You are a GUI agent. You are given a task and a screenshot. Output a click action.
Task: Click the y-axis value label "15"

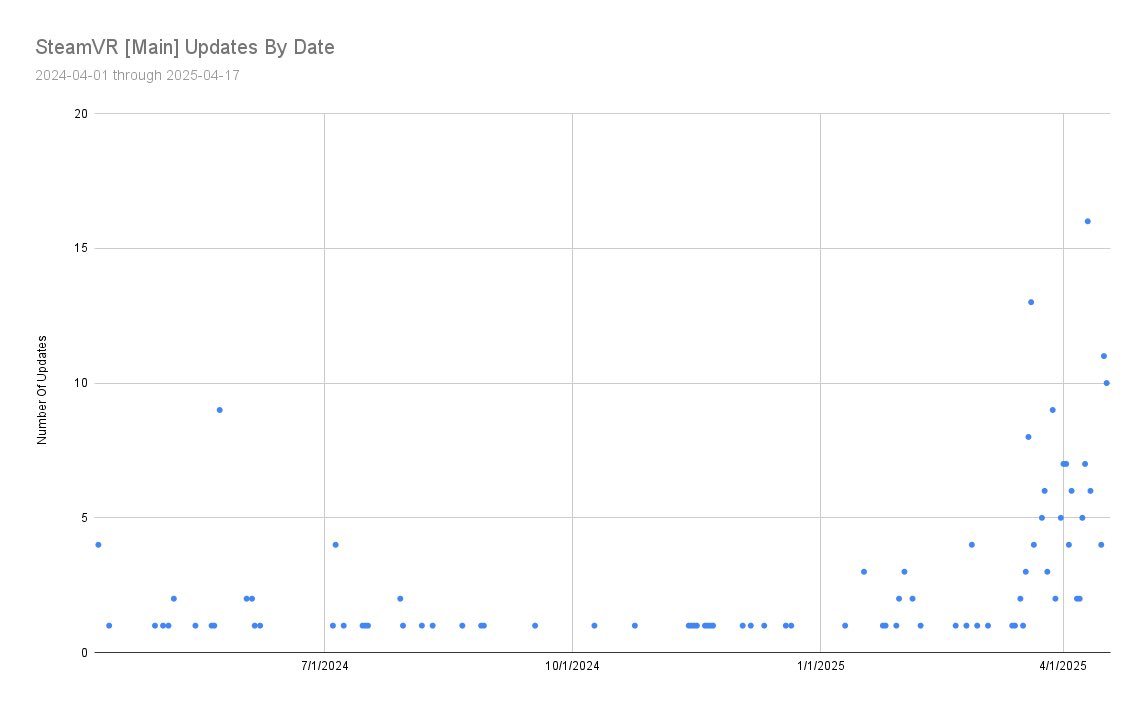click(82, 249)
